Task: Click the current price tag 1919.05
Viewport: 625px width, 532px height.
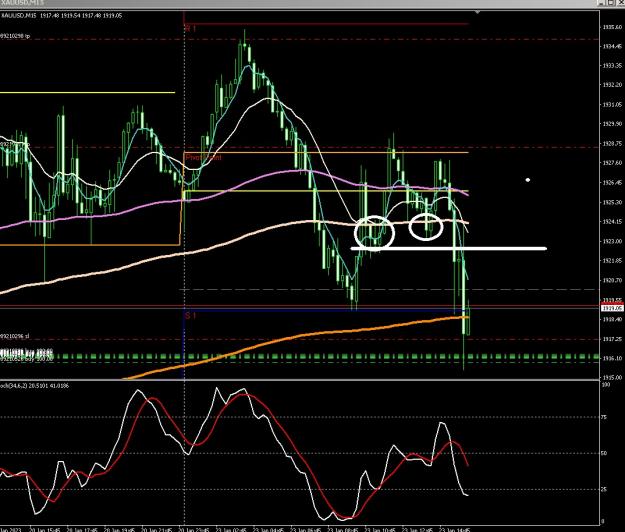Action: 612,308
